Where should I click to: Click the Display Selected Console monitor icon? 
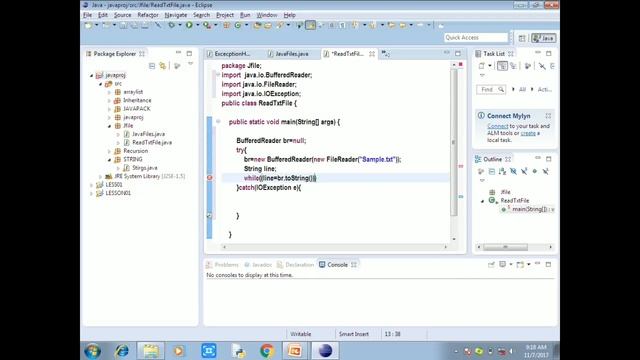(x=503, y=264)
